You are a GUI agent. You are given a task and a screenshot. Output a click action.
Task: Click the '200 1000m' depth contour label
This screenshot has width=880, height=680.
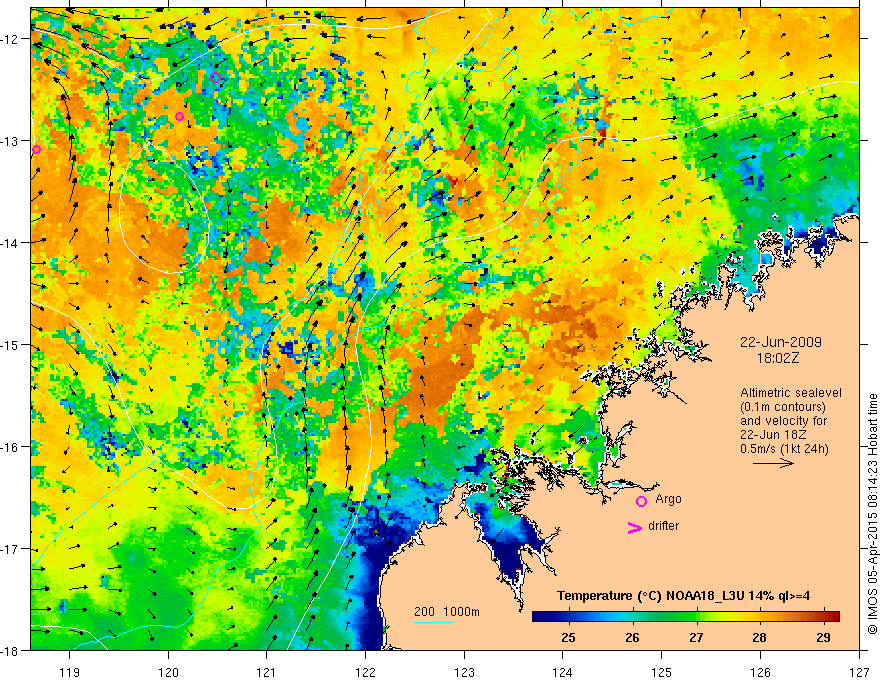coord(447,612)
